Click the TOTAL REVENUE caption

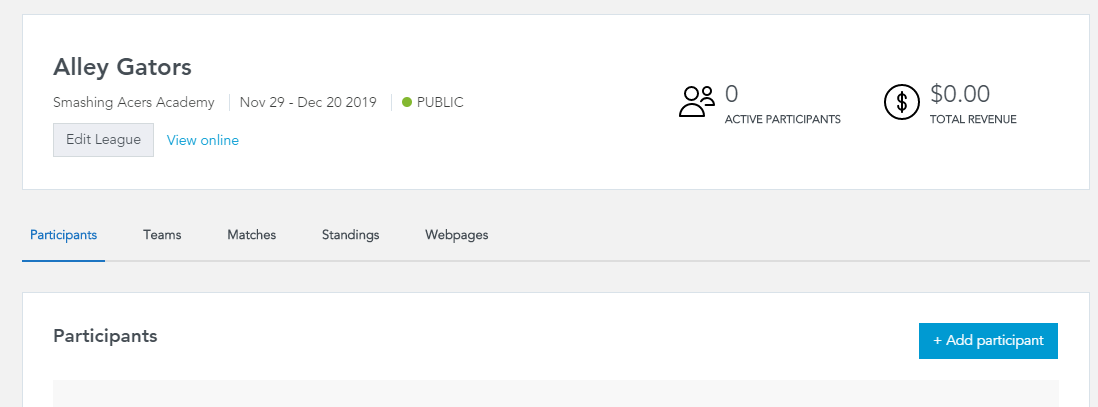973,119
